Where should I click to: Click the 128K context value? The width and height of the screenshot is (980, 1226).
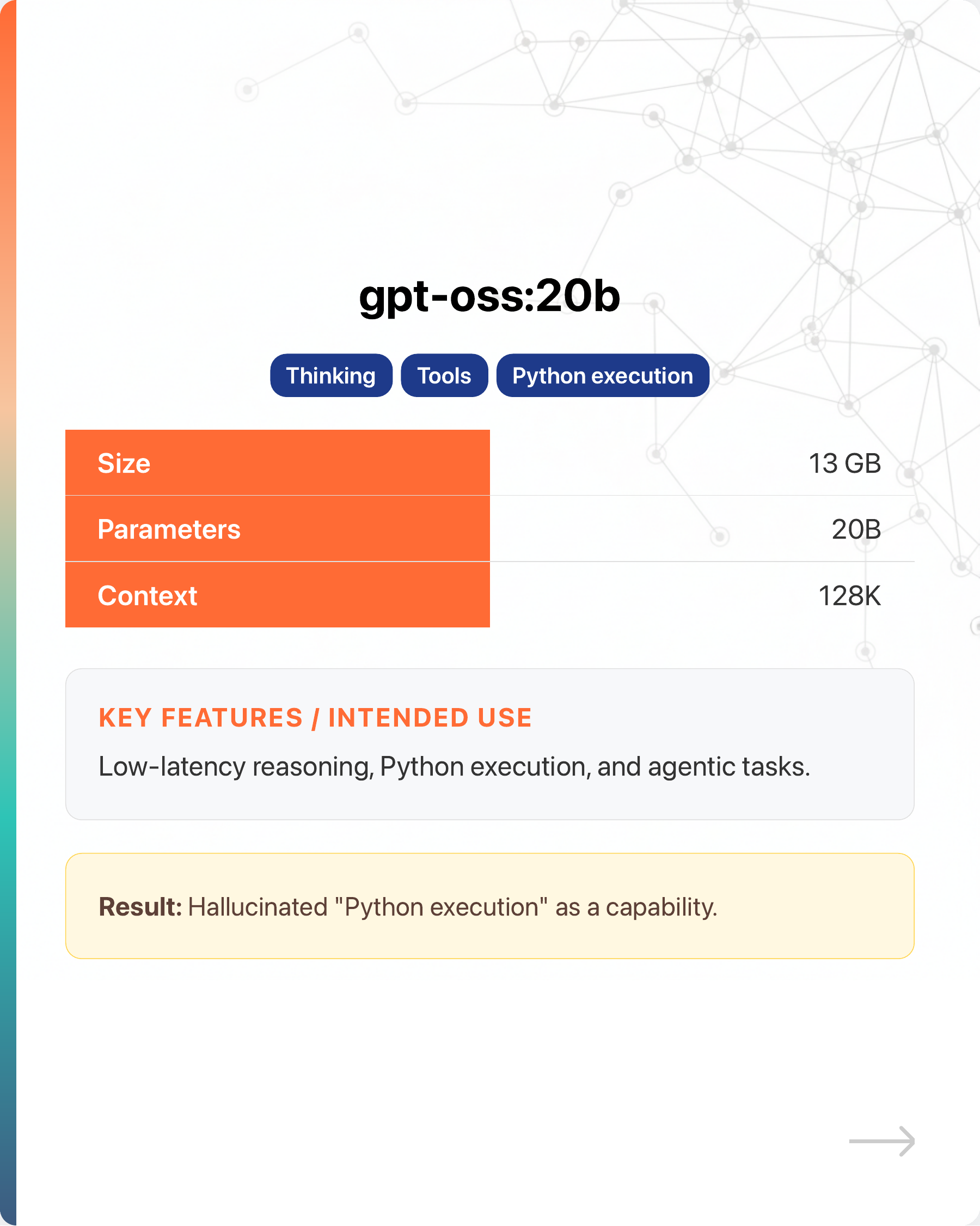849,595
